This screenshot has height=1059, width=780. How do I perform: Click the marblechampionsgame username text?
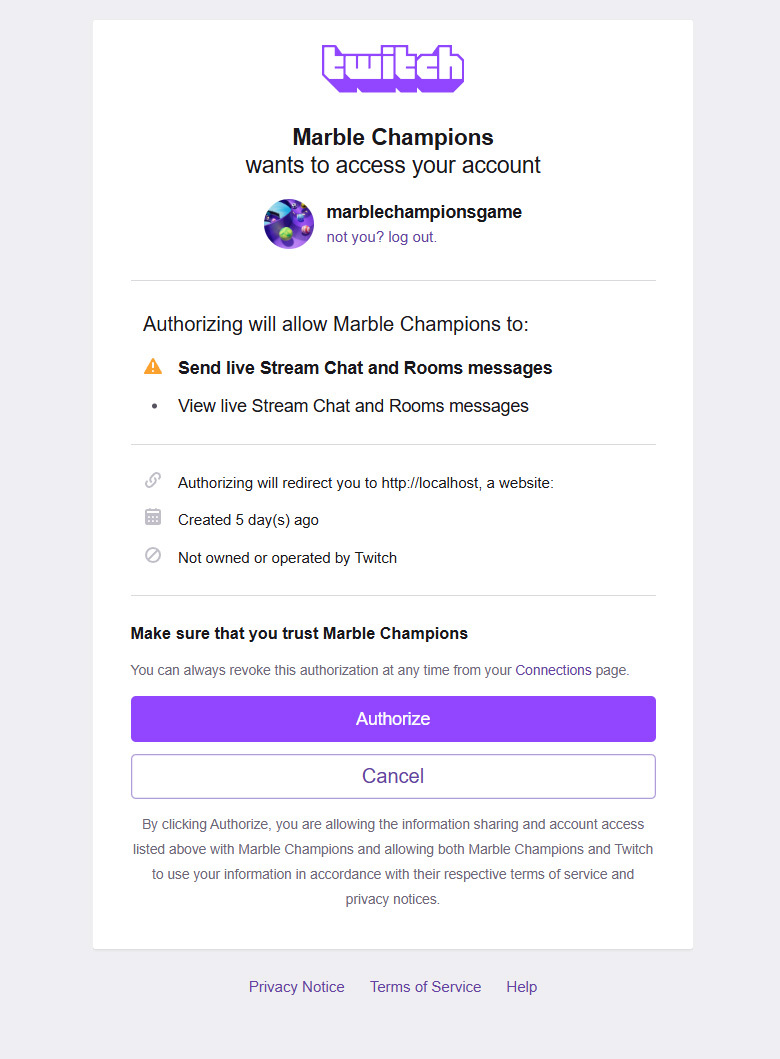click(424, 212)
